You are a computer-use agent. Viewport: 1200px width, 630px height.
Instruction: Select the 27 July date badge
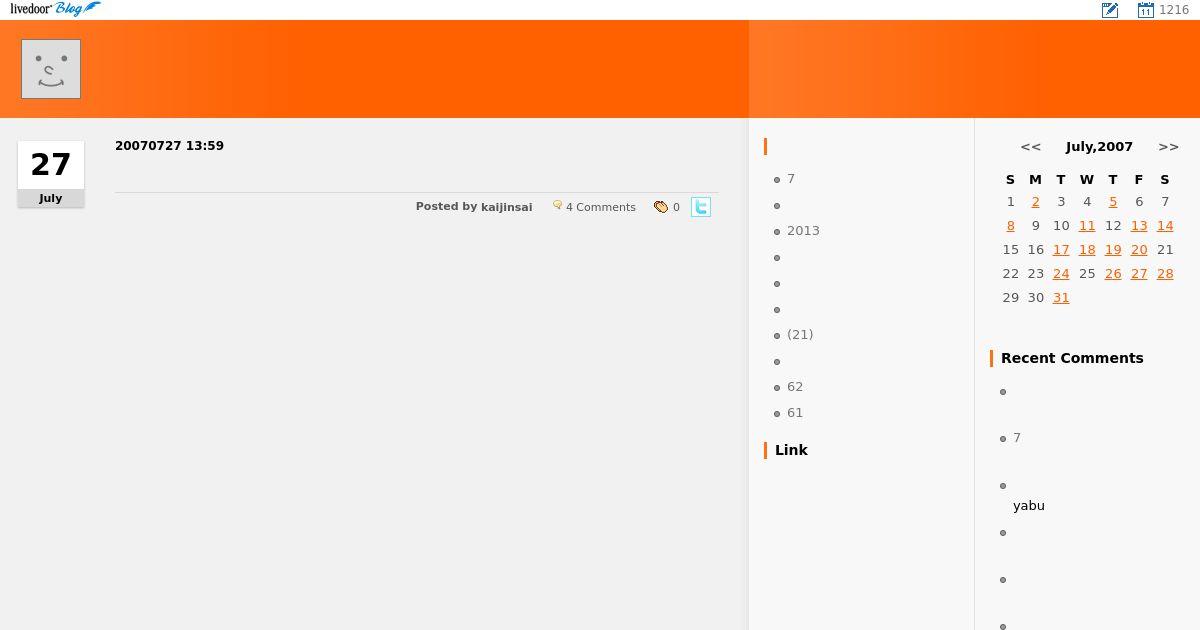pyautogui.click(x=51, y=174)
